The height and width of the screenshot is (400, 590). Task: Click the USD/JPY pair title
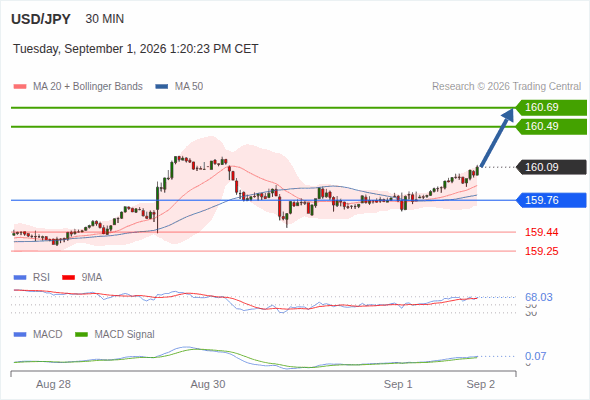pyautogui.click(x=41, y=19)
